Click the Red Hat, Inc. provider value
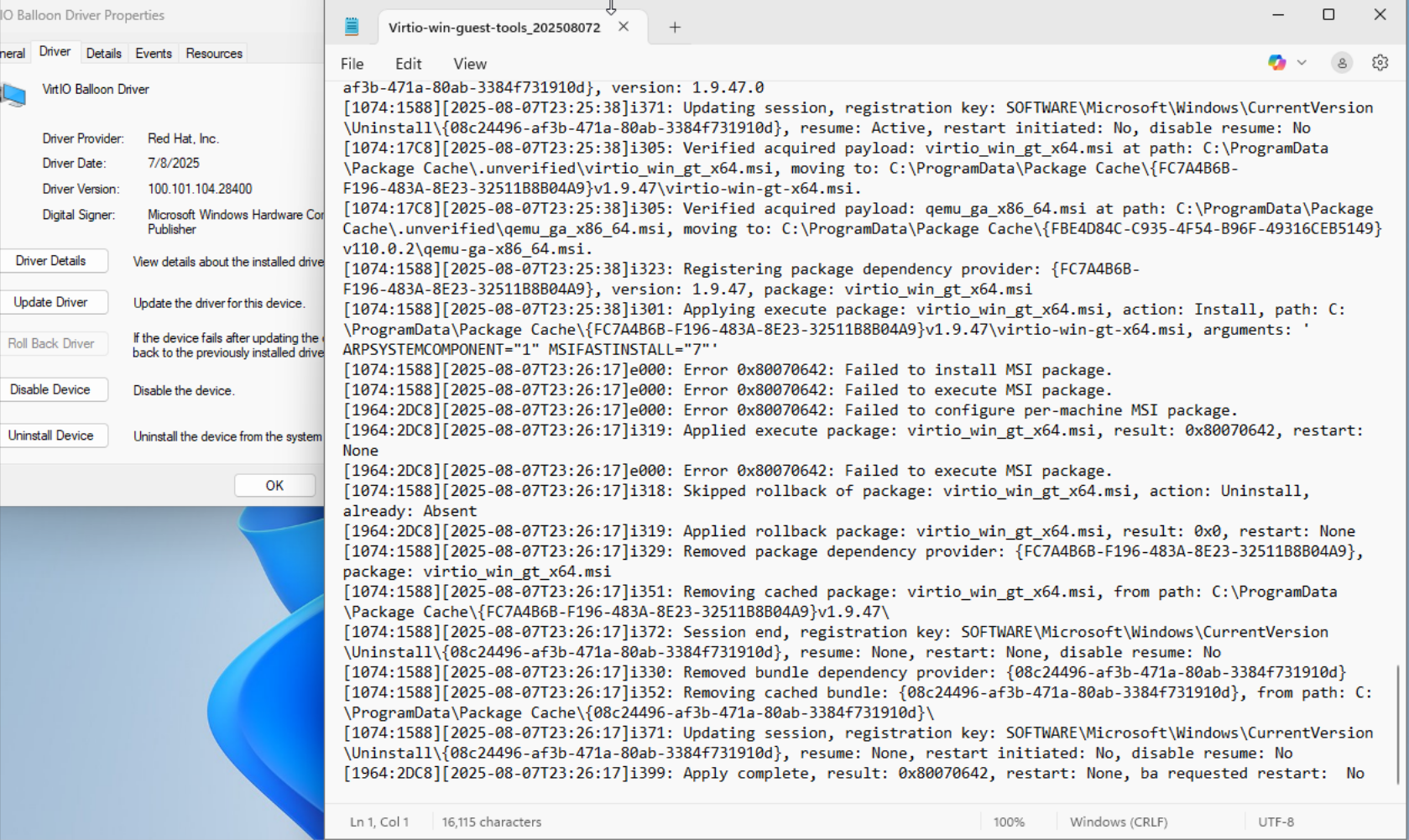This screenshot has height=840, width=1409. point(183,138)
